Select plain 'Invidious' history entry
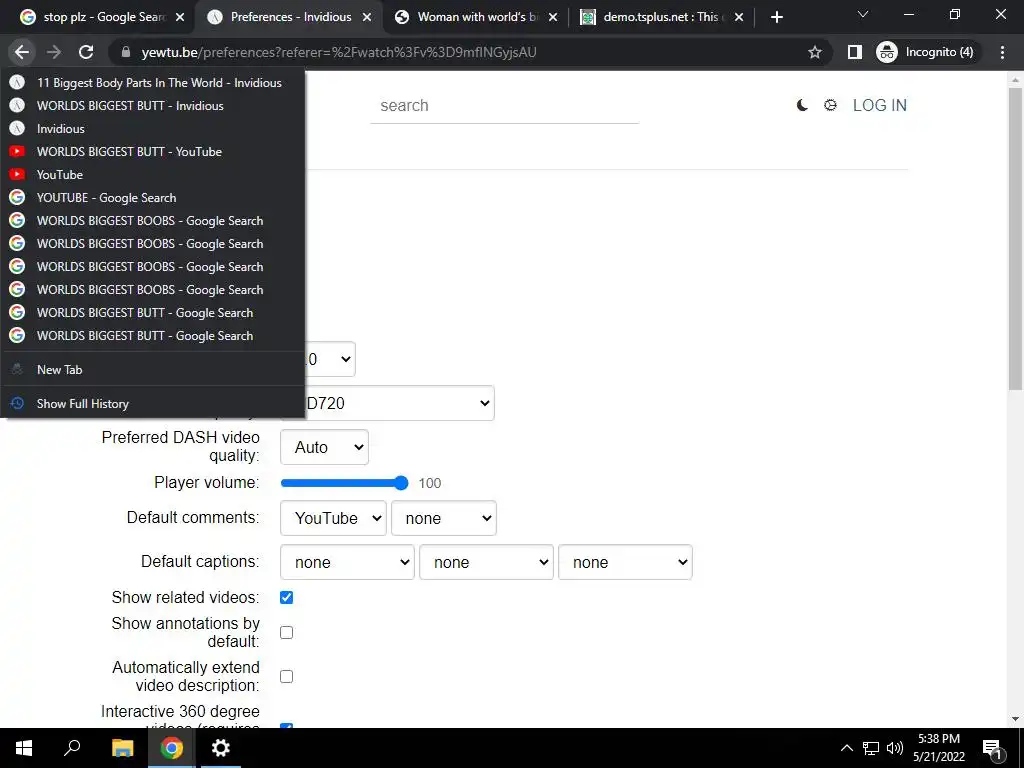The width and height of the screenshot is (1024, 768). click(x=153, y=129)
